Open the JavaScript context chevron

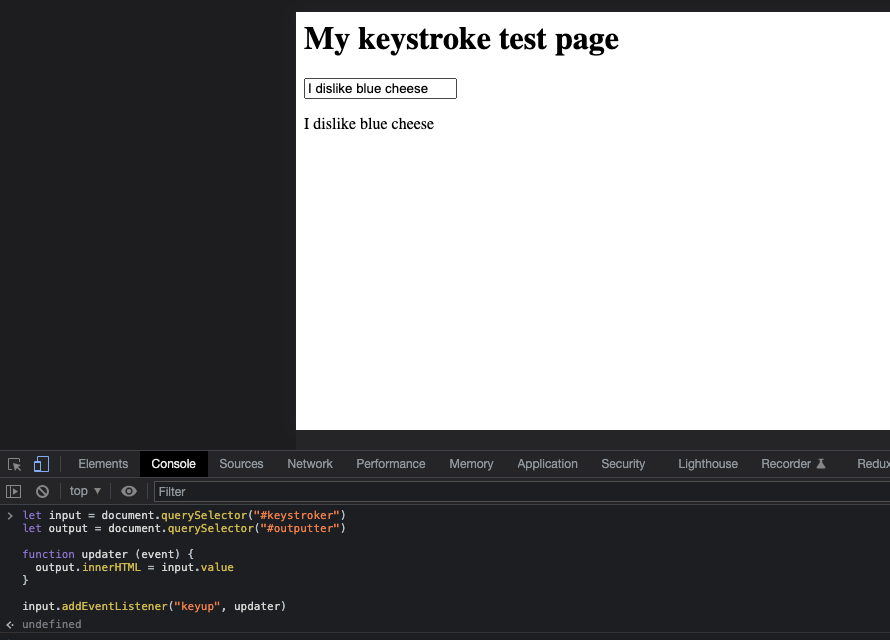tap(97, 491)
